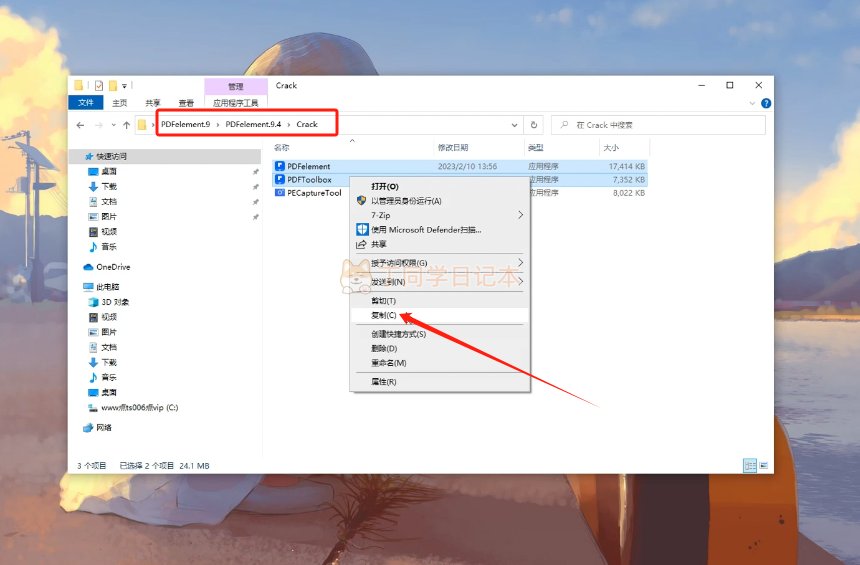Sort by 名称 column header
The image size is (860, 565).
281,148
